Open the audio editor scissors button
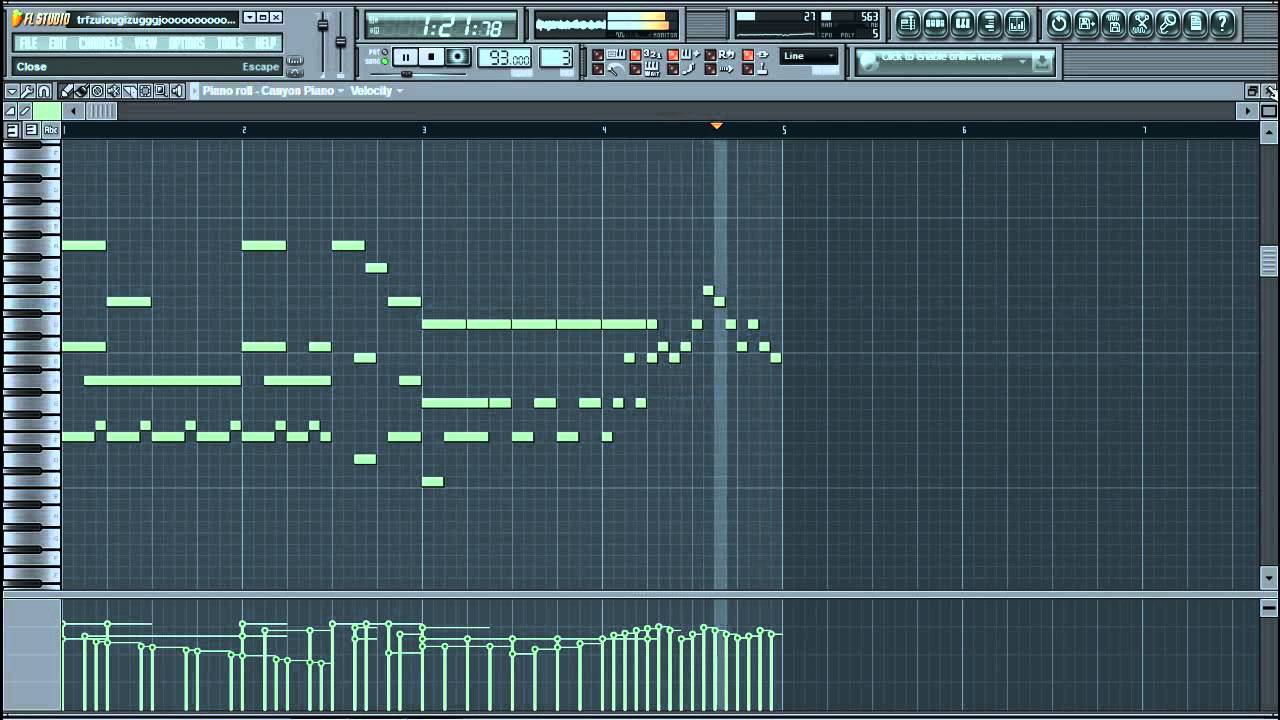1280x720 pixels. 1140,24
